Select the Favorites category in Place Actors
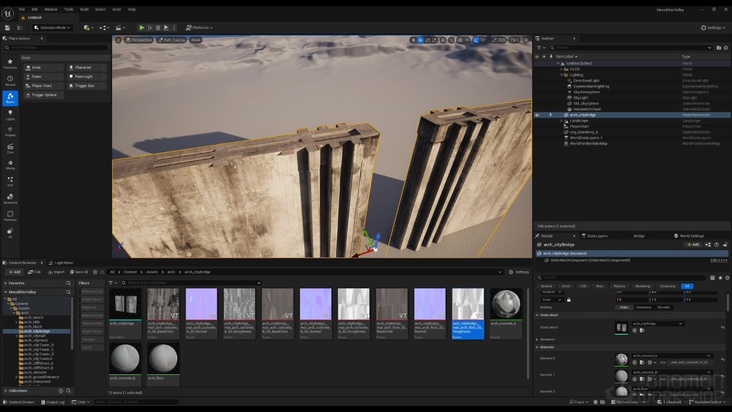The width and height of the screenshot is (732, 412). [x=10, y=64]
